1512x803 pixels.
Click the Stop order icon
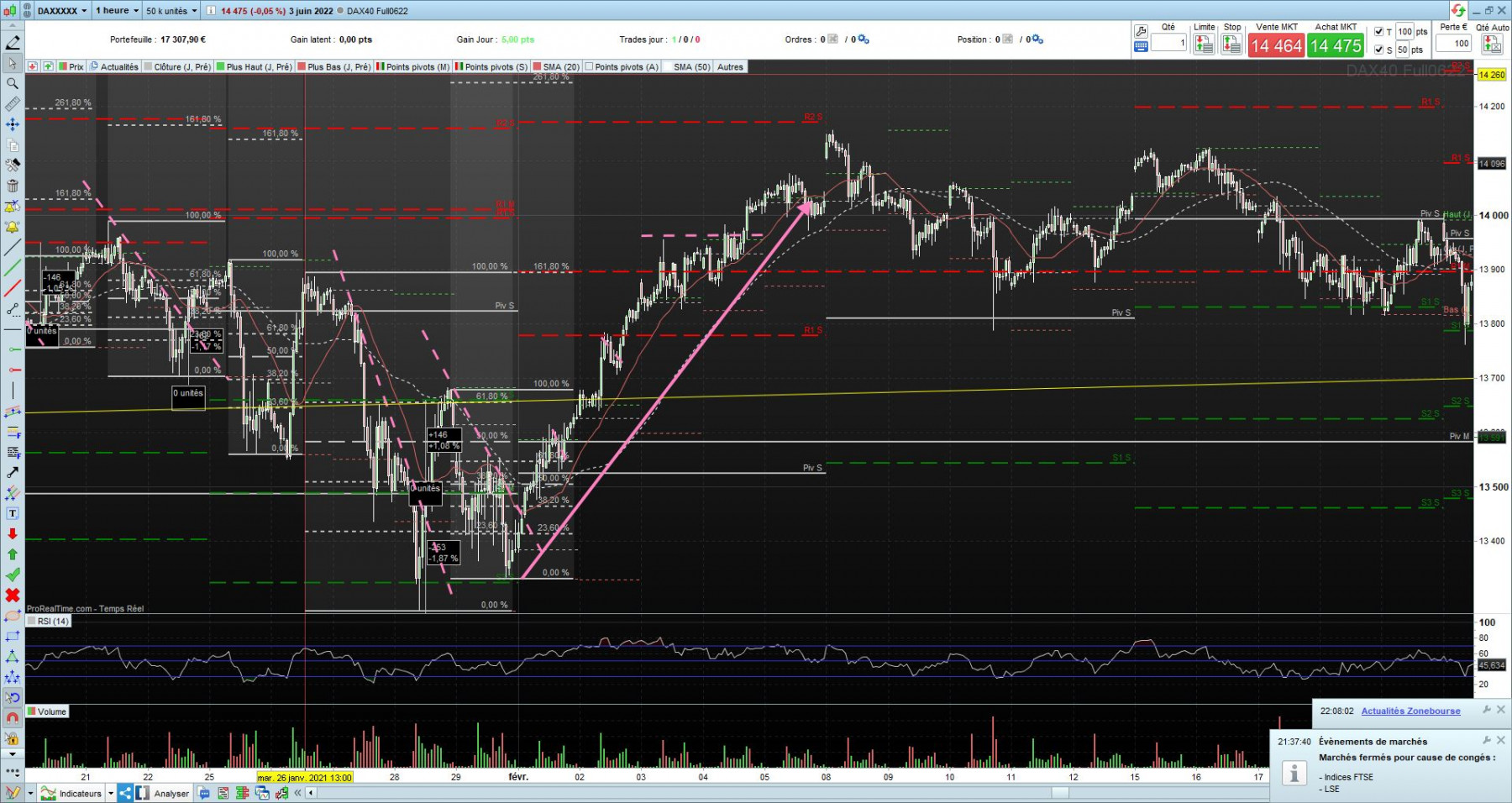(x=1231, y=45)
